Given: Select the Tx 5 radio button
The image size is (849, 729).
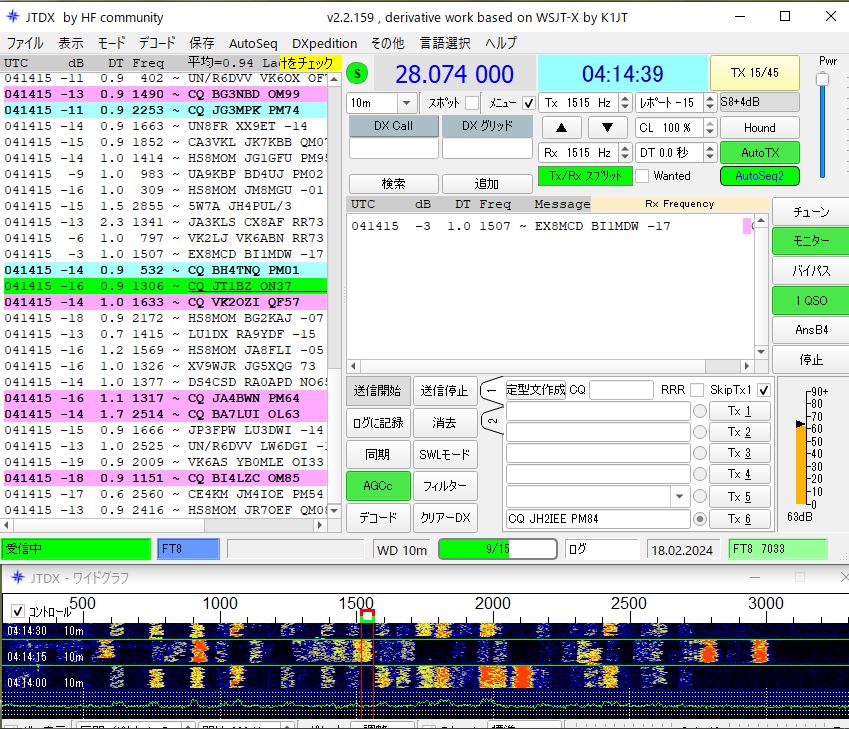Looking at the screenshot, I should pyautogui.click(x=699, y=497).
